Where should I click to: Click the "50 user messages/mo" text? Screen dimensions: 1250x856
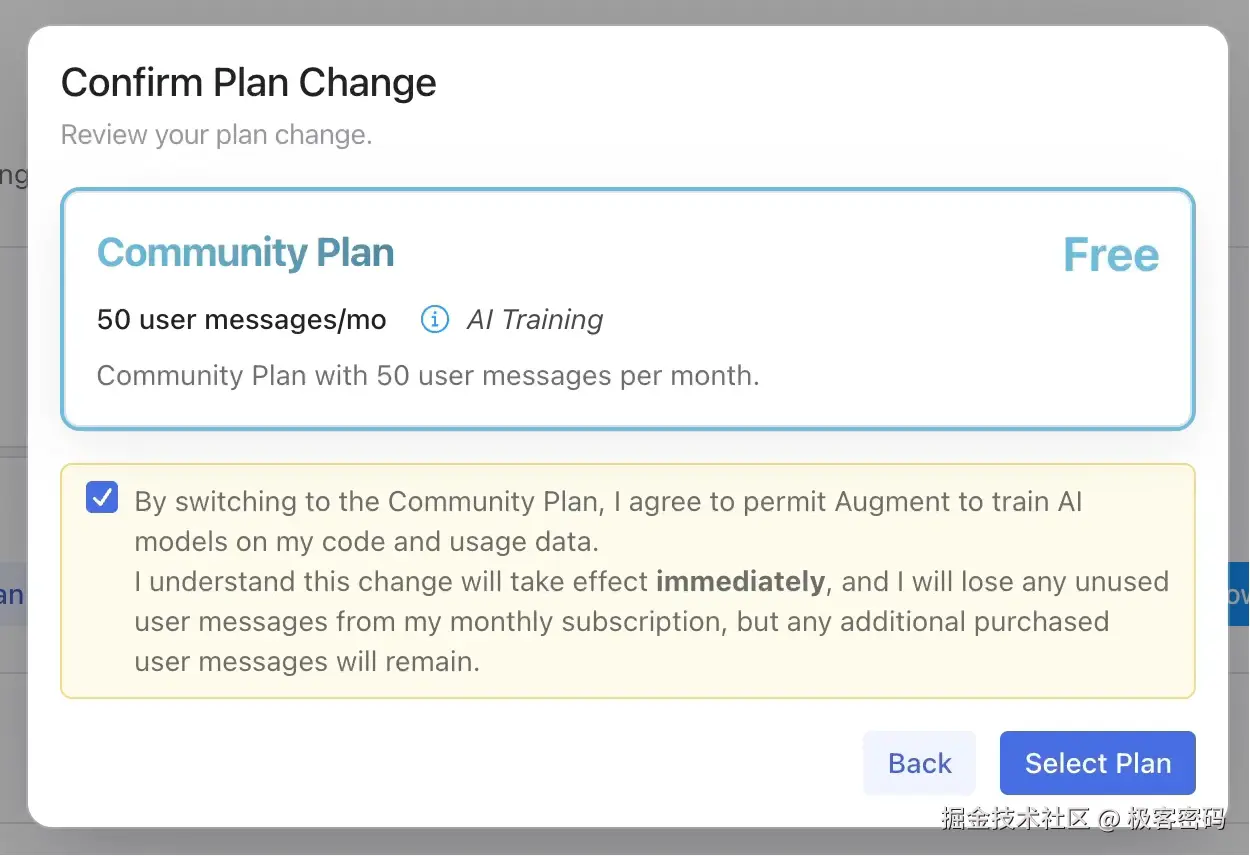241,320
